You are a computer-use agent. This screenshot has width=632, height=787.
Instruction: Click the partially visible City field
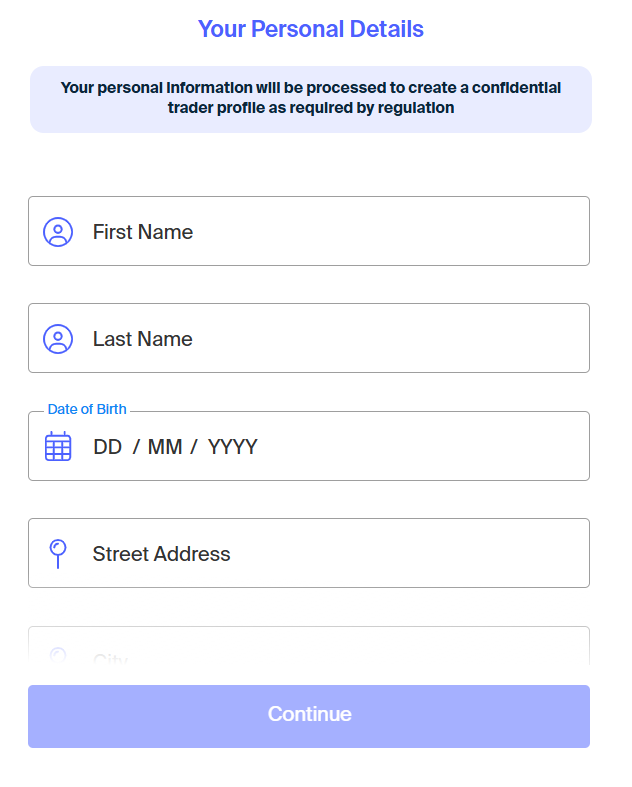(x=309, y=646)
